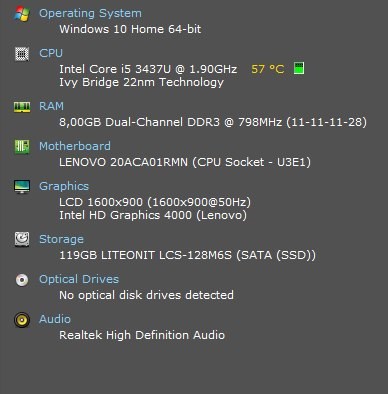The width and height of the screenshot is (388, 394).
Task: Open the Motherboard section heading
Action: (x=75, y=146)
